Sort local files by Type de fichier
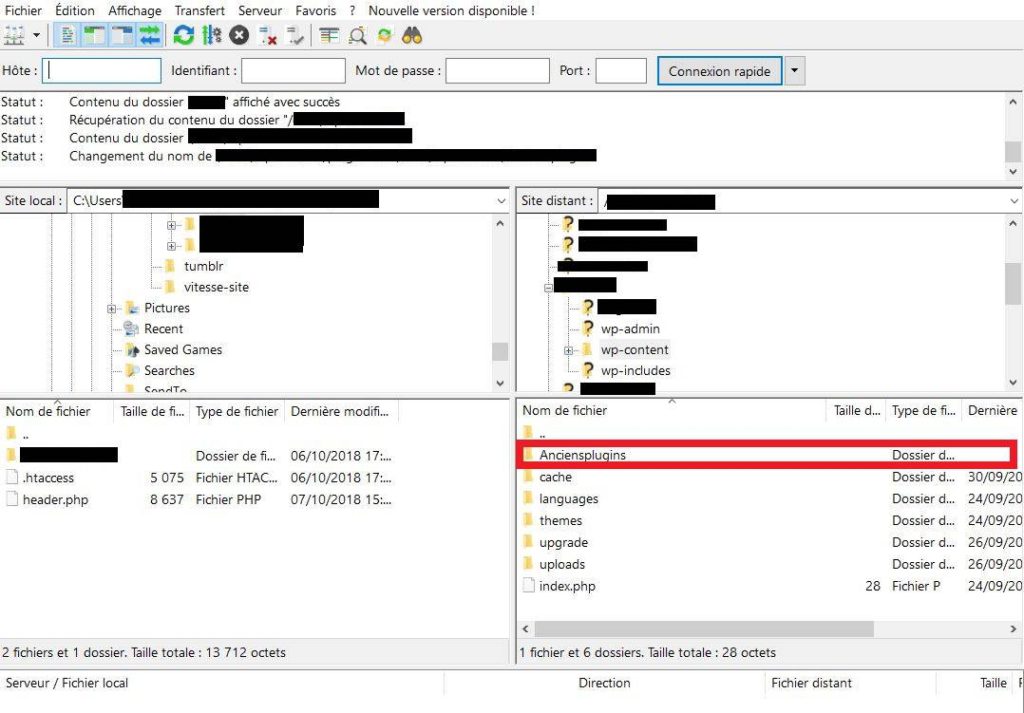 [x=237, y=411]
